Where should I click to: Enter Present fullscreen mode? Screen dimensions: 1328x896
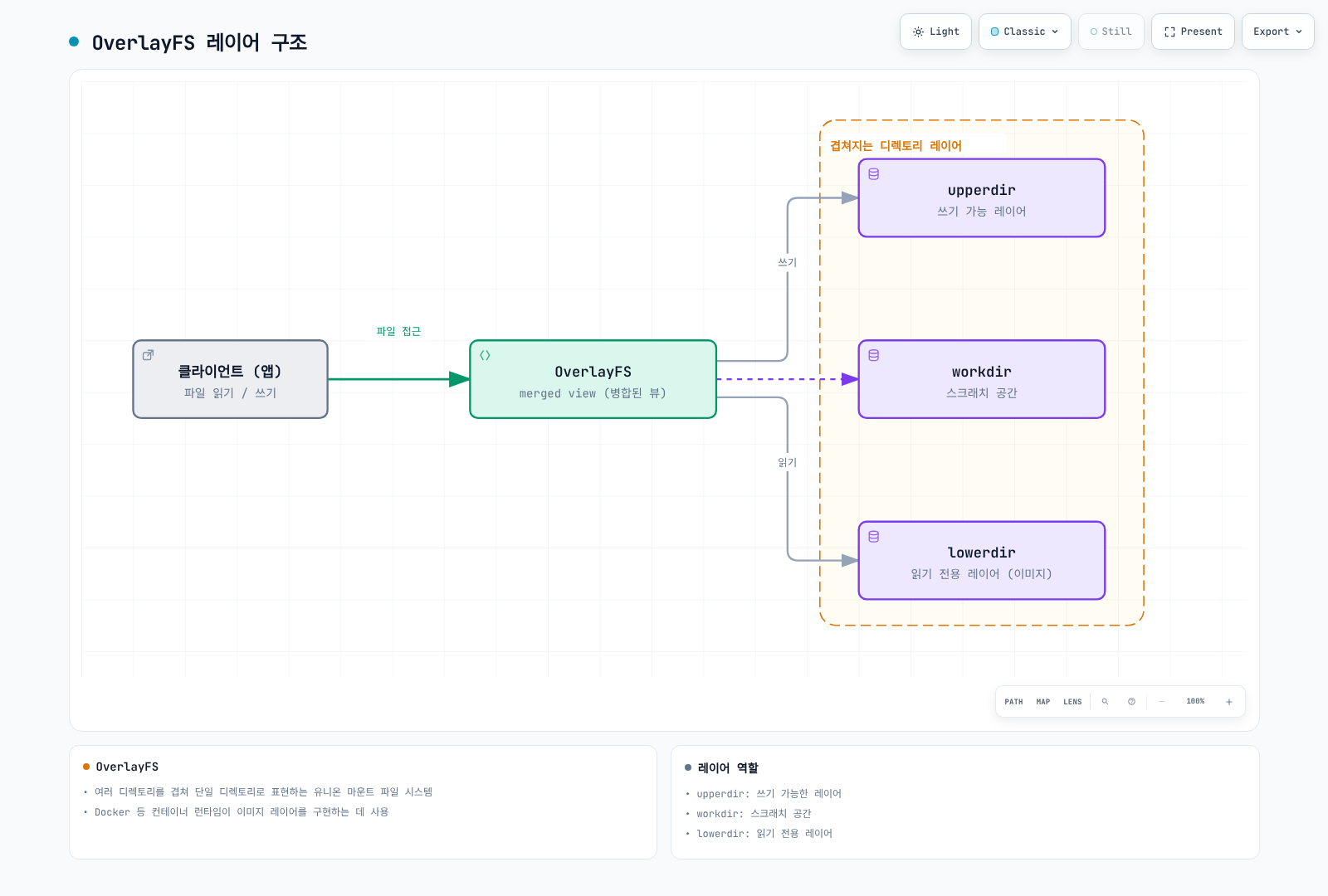pos(1193,32)
